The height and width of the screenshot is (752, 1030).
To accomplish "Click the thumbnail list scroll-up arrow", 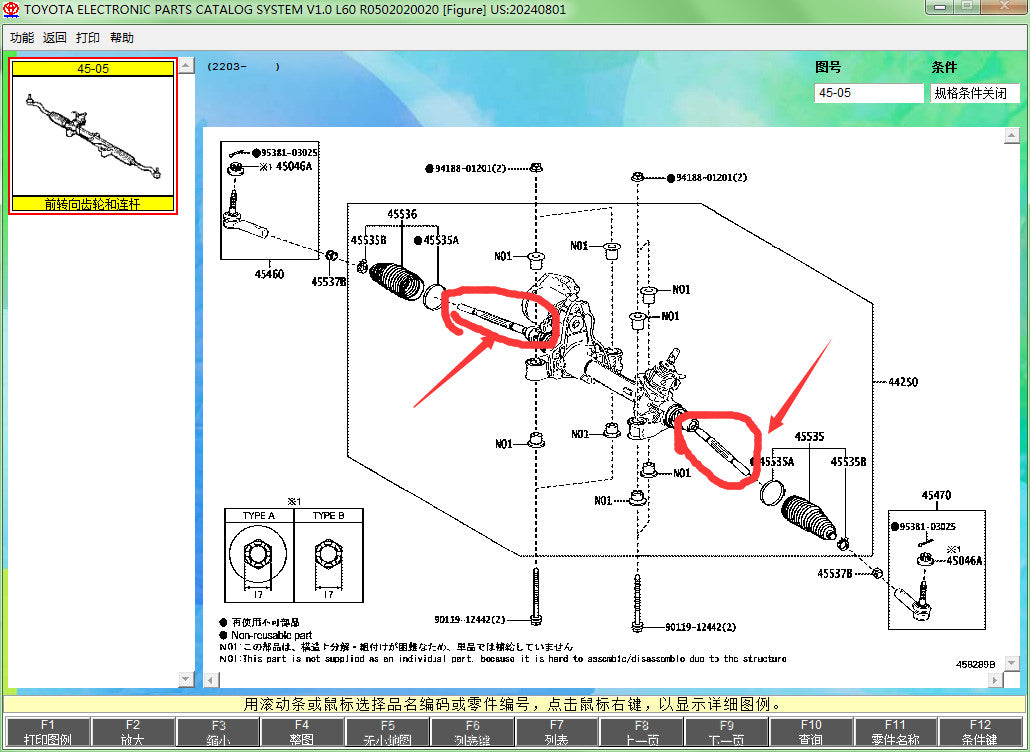I will click(x=186, y=65).
